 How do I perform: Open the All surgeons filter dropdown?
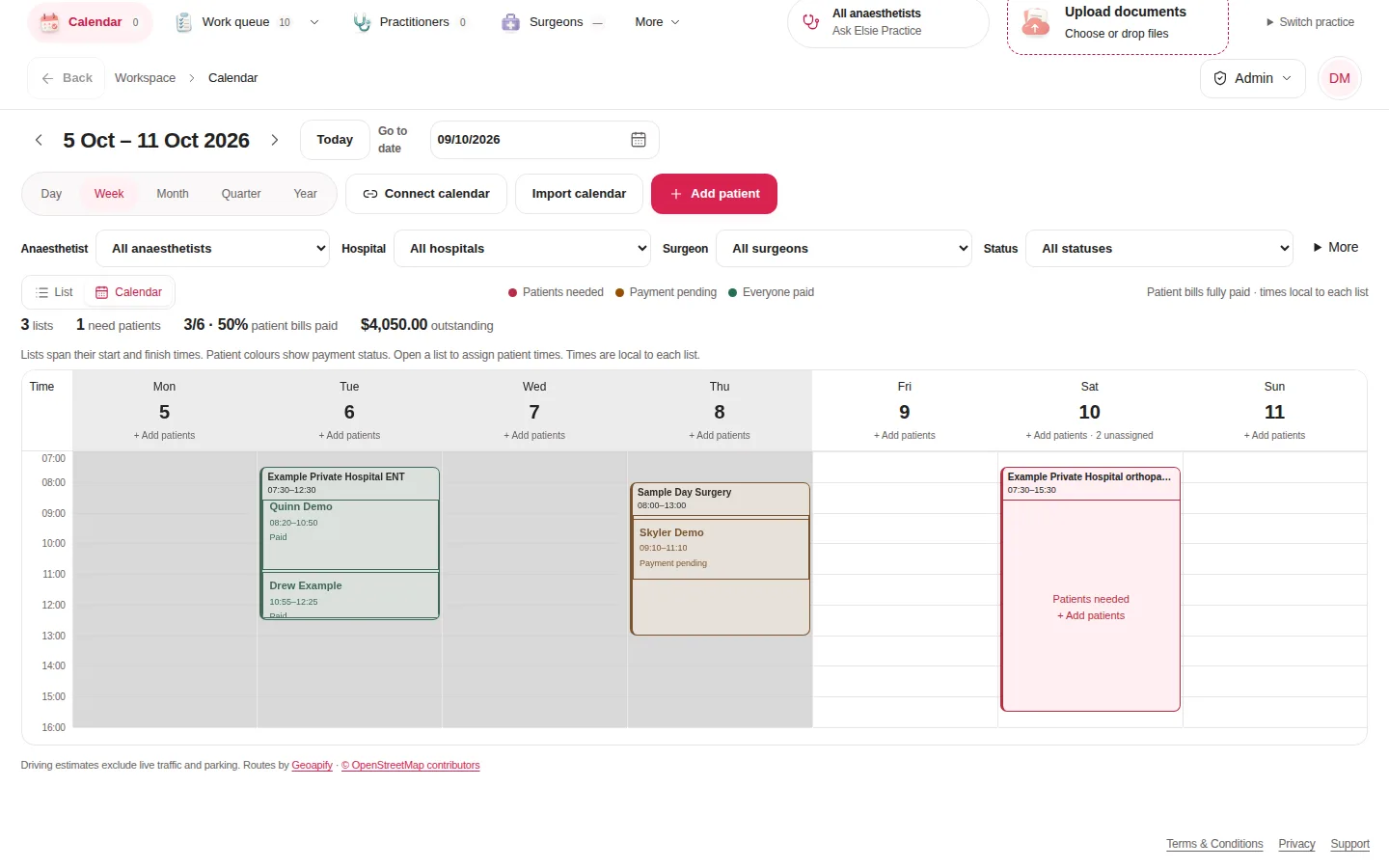(844, 249)
